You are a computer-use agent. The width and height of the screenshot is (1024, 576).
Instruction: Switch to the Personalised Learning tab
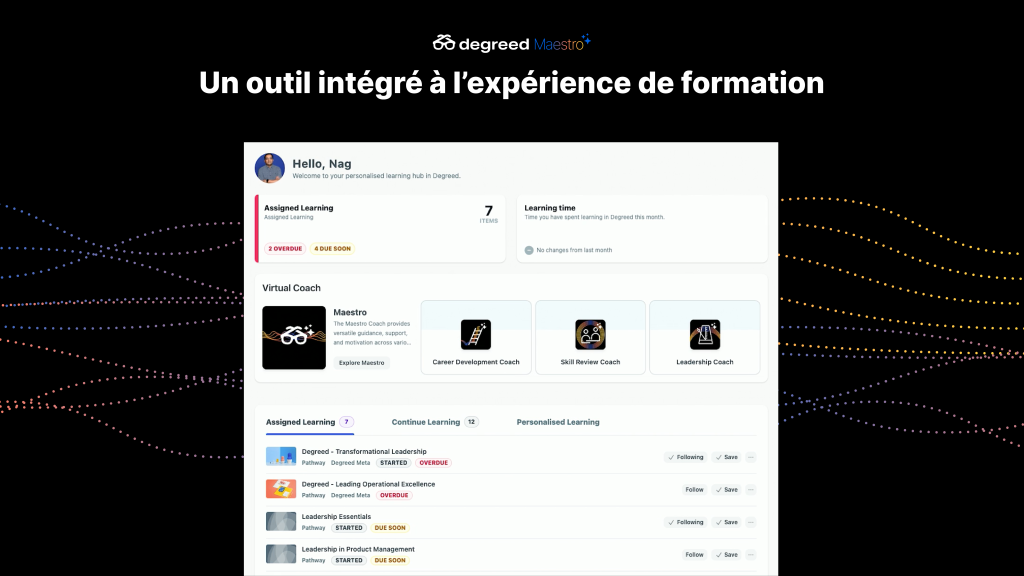point(558,422)
